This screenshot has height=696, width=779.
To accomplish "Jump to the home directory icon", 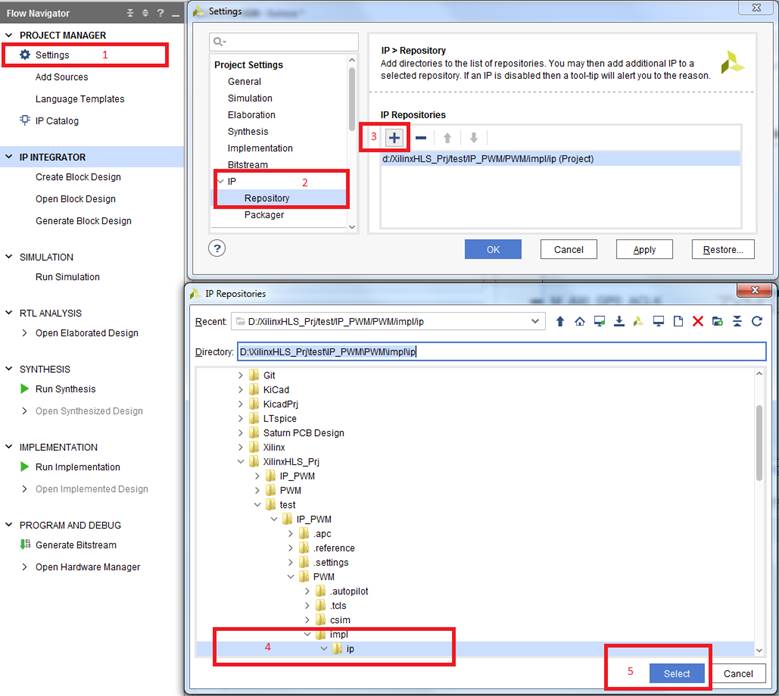I will tap(579, 321).
